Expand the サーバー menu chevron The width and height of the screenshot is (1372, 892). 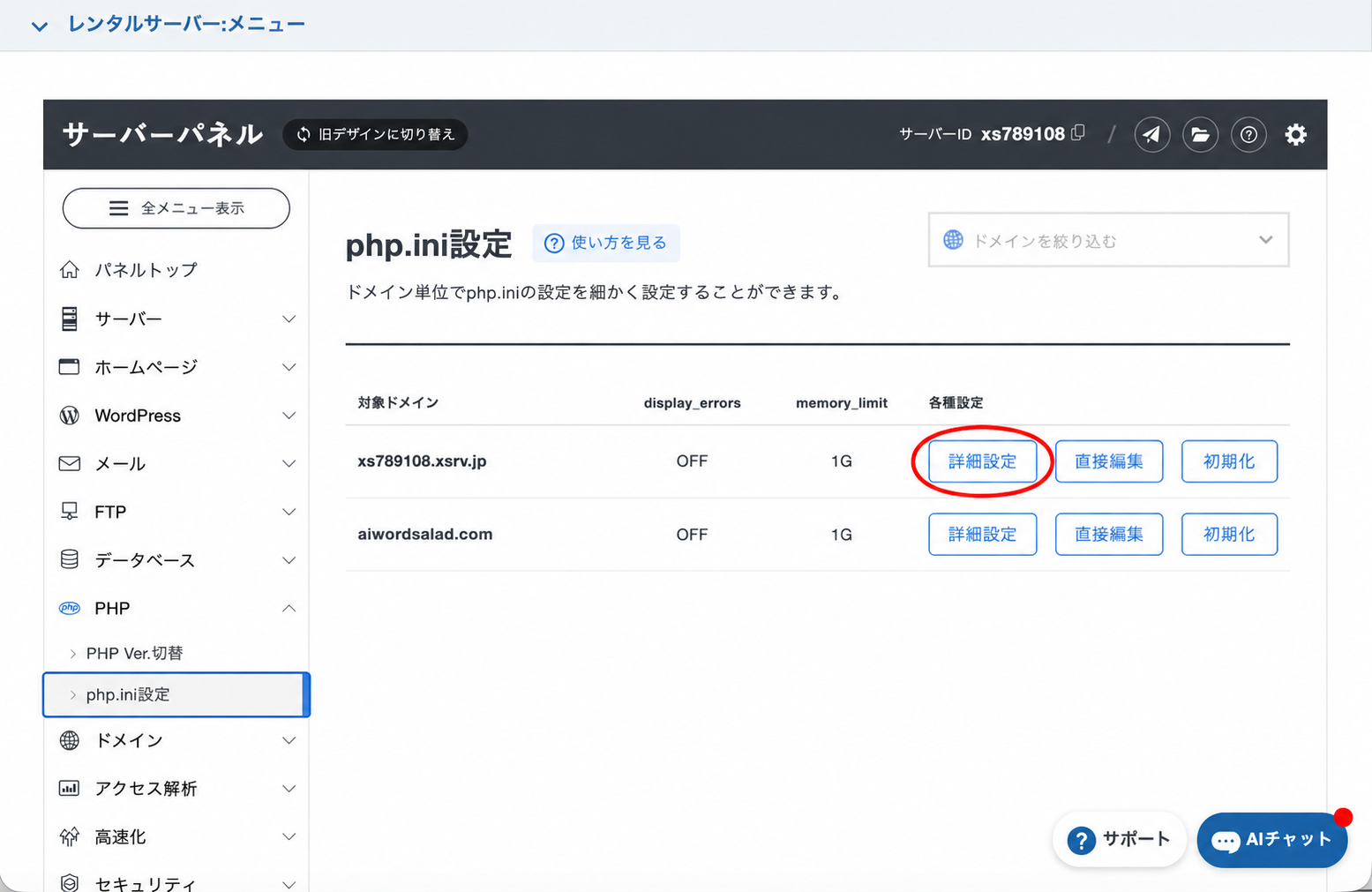(289, 319)
